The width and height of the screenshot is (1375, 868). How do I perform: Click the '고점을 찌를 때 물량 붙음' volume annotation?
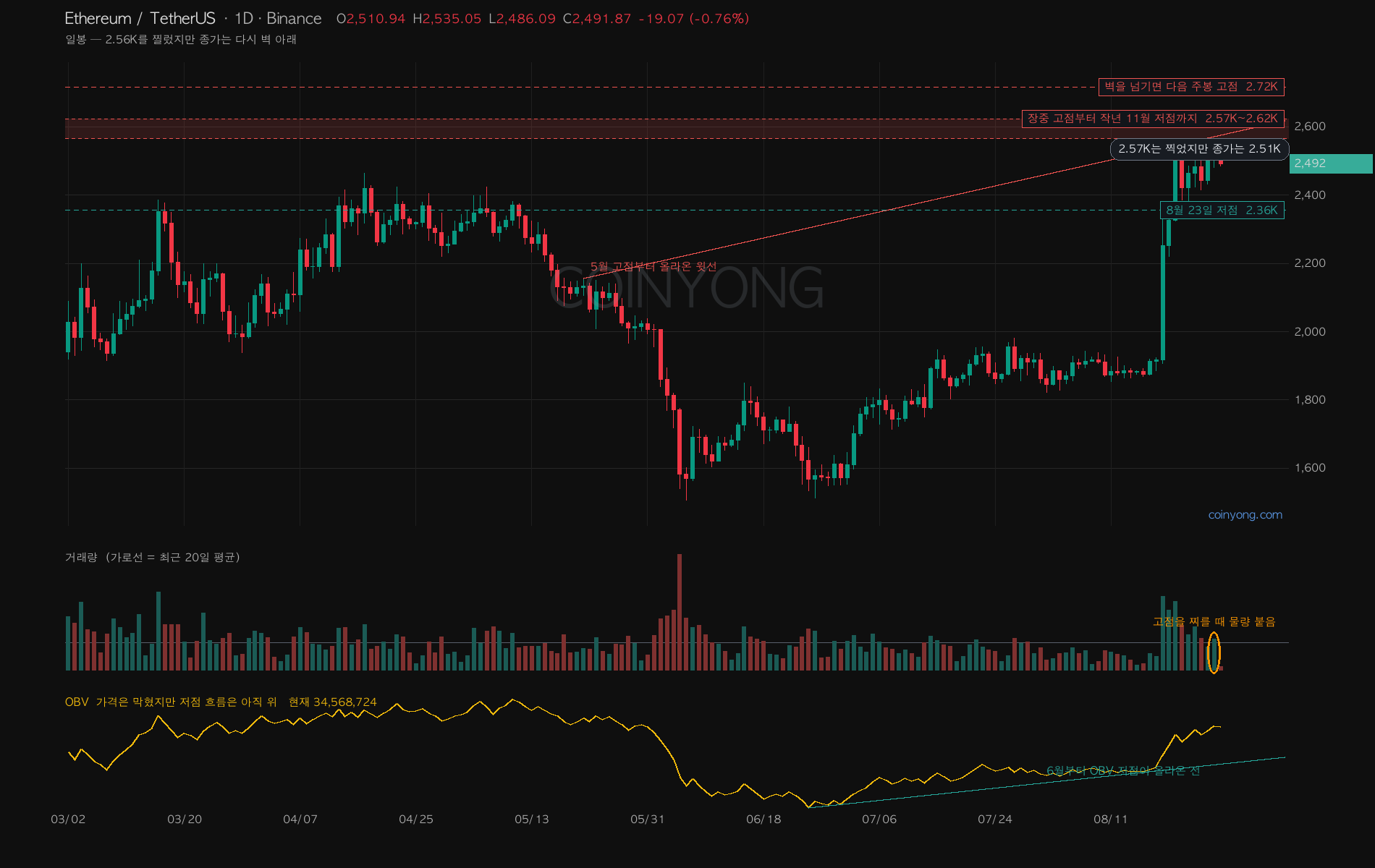[1214, 621]
